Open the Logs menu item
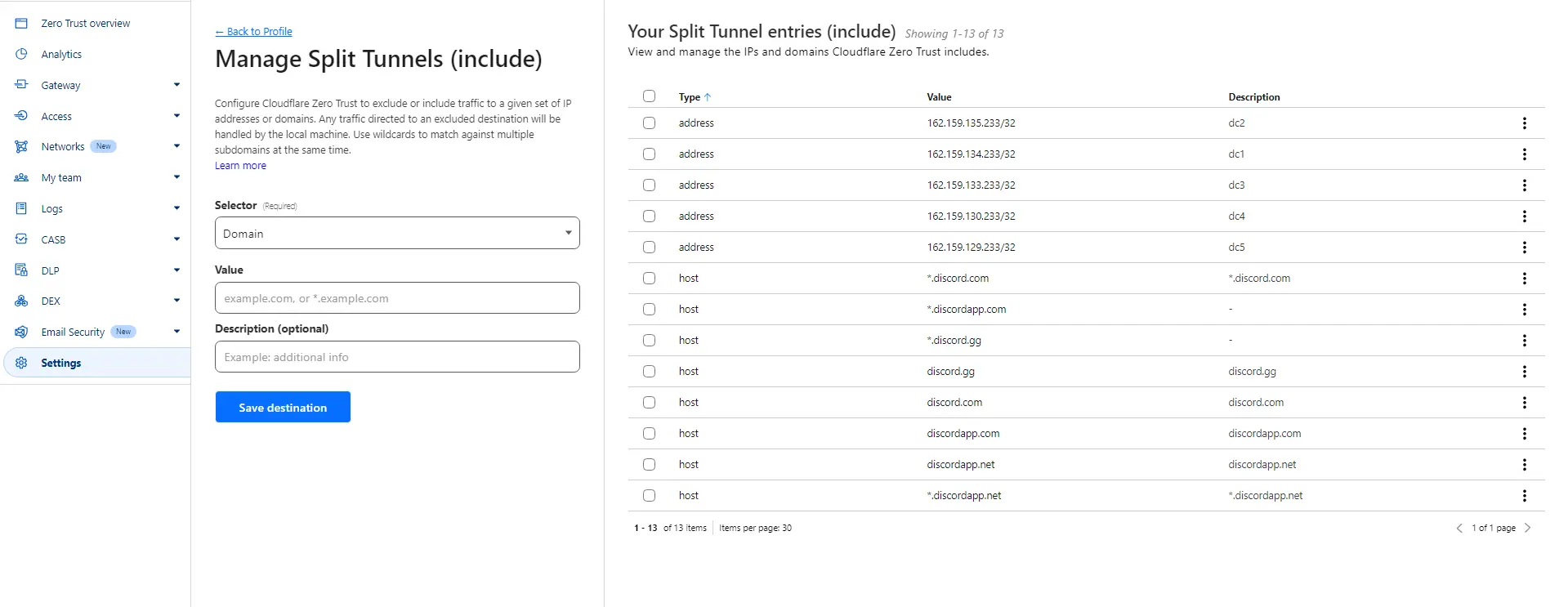The width and height of the screenshot is (1568, 607). 52,209
